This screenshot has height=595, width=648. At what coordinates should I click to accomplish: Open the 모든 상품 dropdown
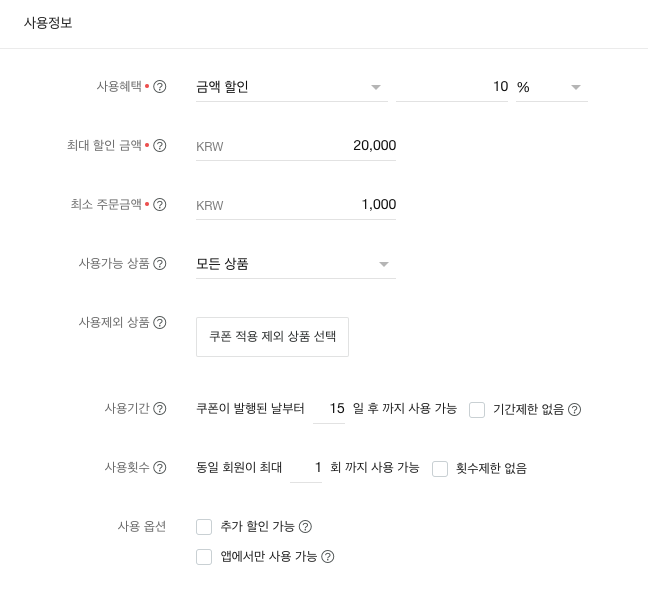(295, 264)
